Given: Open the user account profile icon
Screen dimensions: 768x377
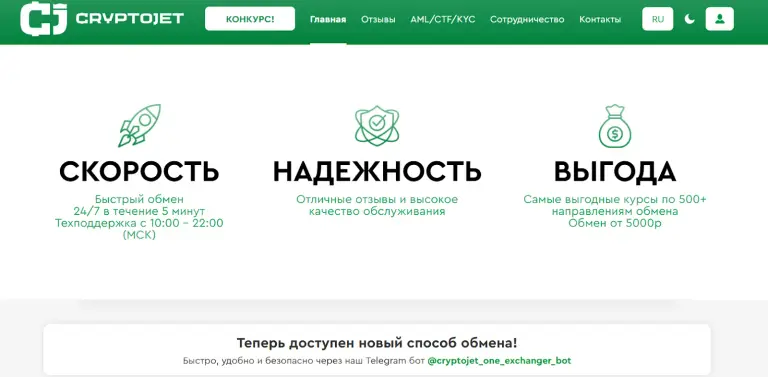Looking at the screenshot, I should [x=720, y=19].
